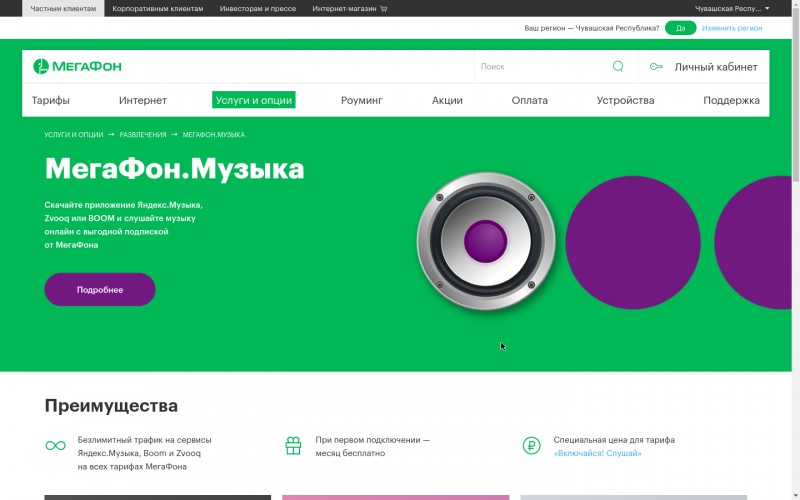The width and height of the screenshot is (800, 500).
Task: Click МЕГАФОН.МУЗЫКА breadcrumb
Action: 214,135
